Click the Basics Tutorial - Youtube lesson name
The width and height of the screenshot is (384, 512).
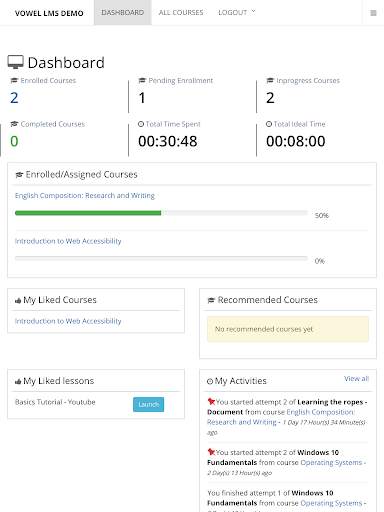tap(55, 402)
